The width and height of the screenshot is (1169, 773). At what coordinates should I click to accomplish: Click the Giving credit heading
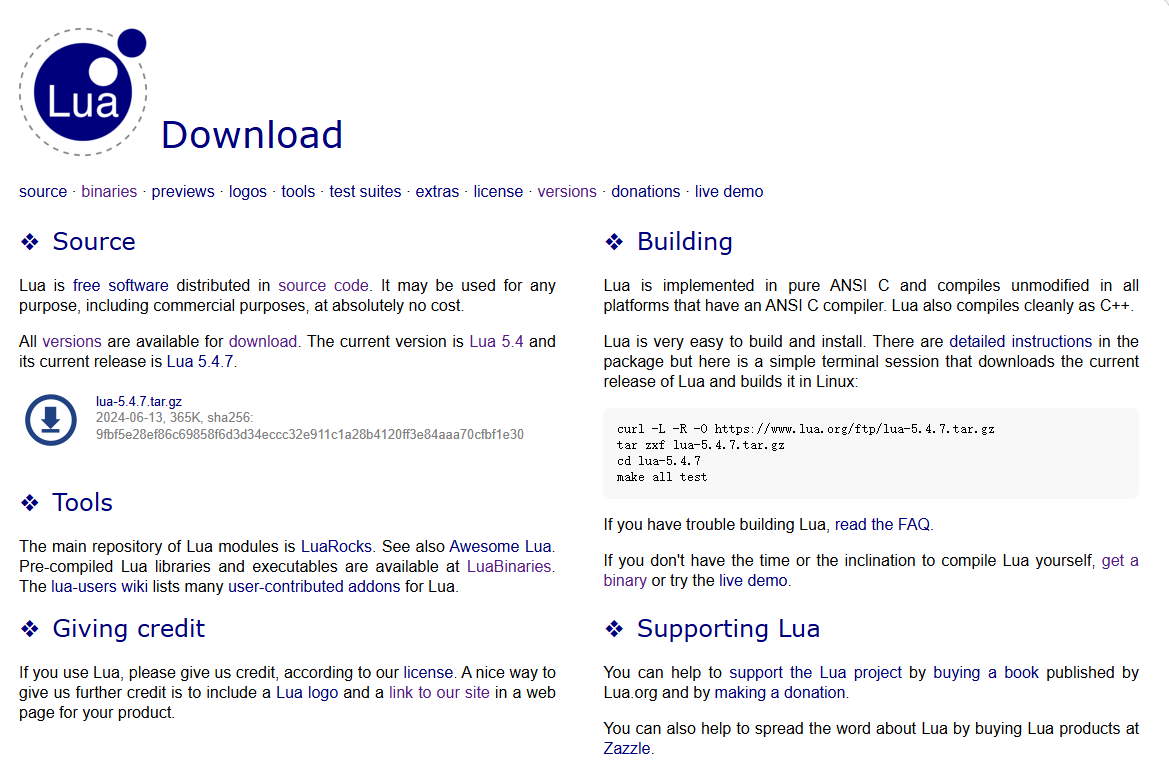pos(128,628)
